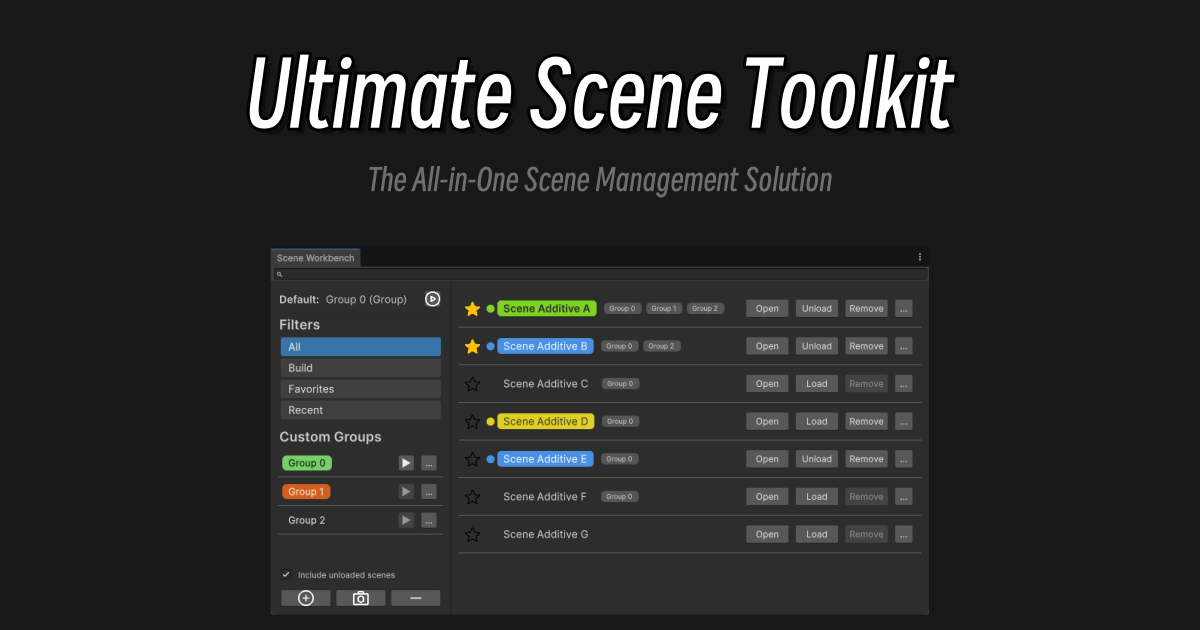1200x630 pixels.
Task: Open the panel menu via the three-dot icon
Action: coord(919,256)
